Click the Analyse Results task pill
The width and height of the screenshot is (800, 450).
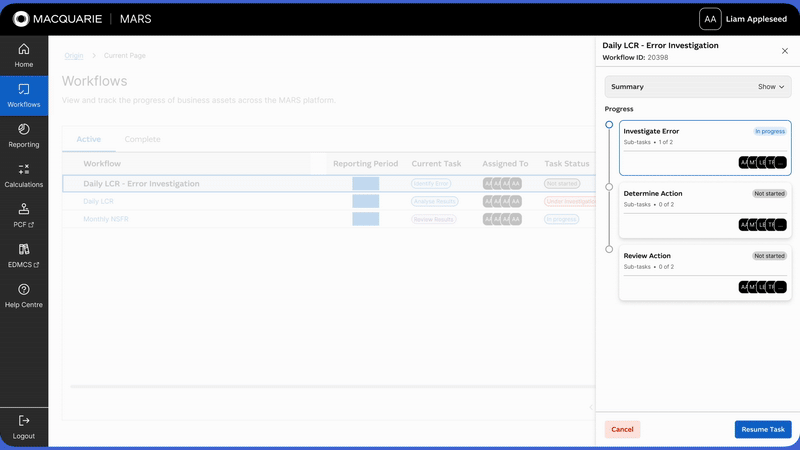(435, 202)
